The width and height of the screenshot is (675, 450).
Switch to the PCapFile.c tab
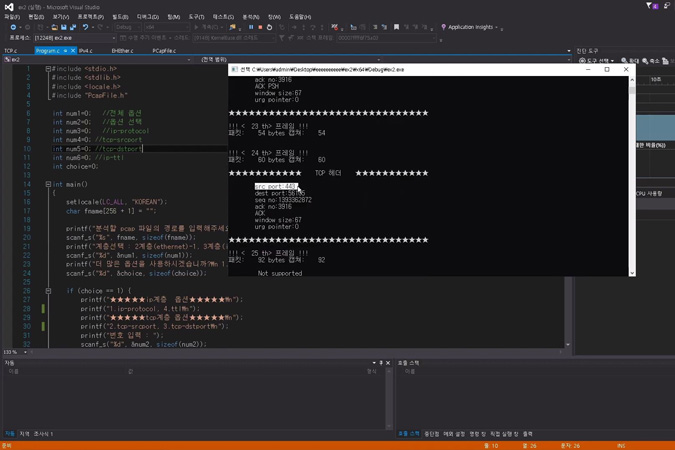pos(164,50)
